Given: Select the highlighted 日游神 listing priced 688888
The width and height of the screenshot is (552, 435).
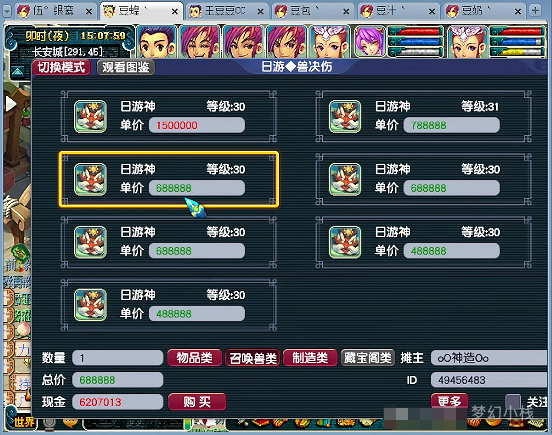Looking at the screenshot, I should point(169,179).
